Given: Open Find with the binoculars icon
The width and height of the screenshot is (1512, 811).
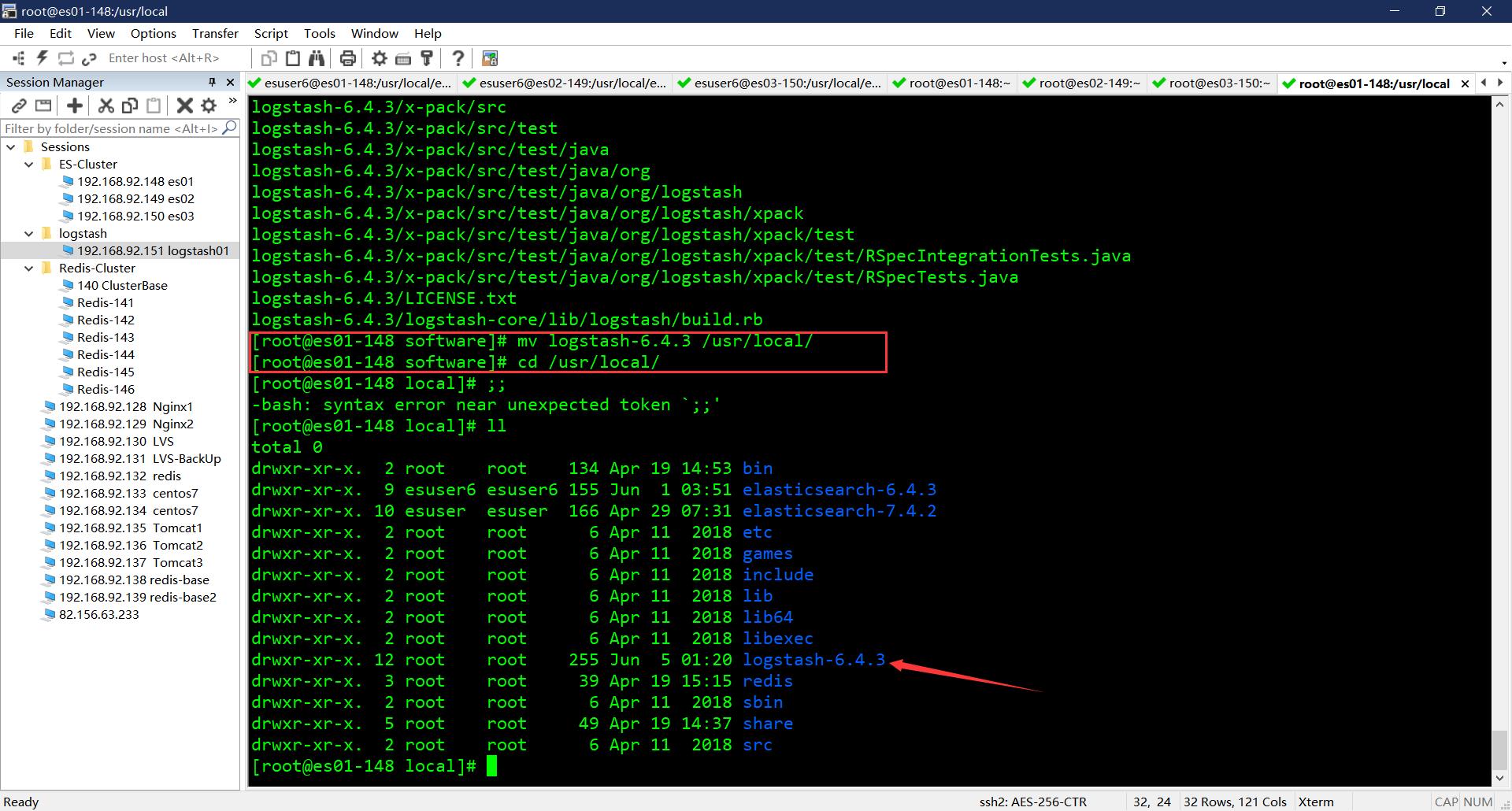Looking at the screenshot, I should [317, 58].
